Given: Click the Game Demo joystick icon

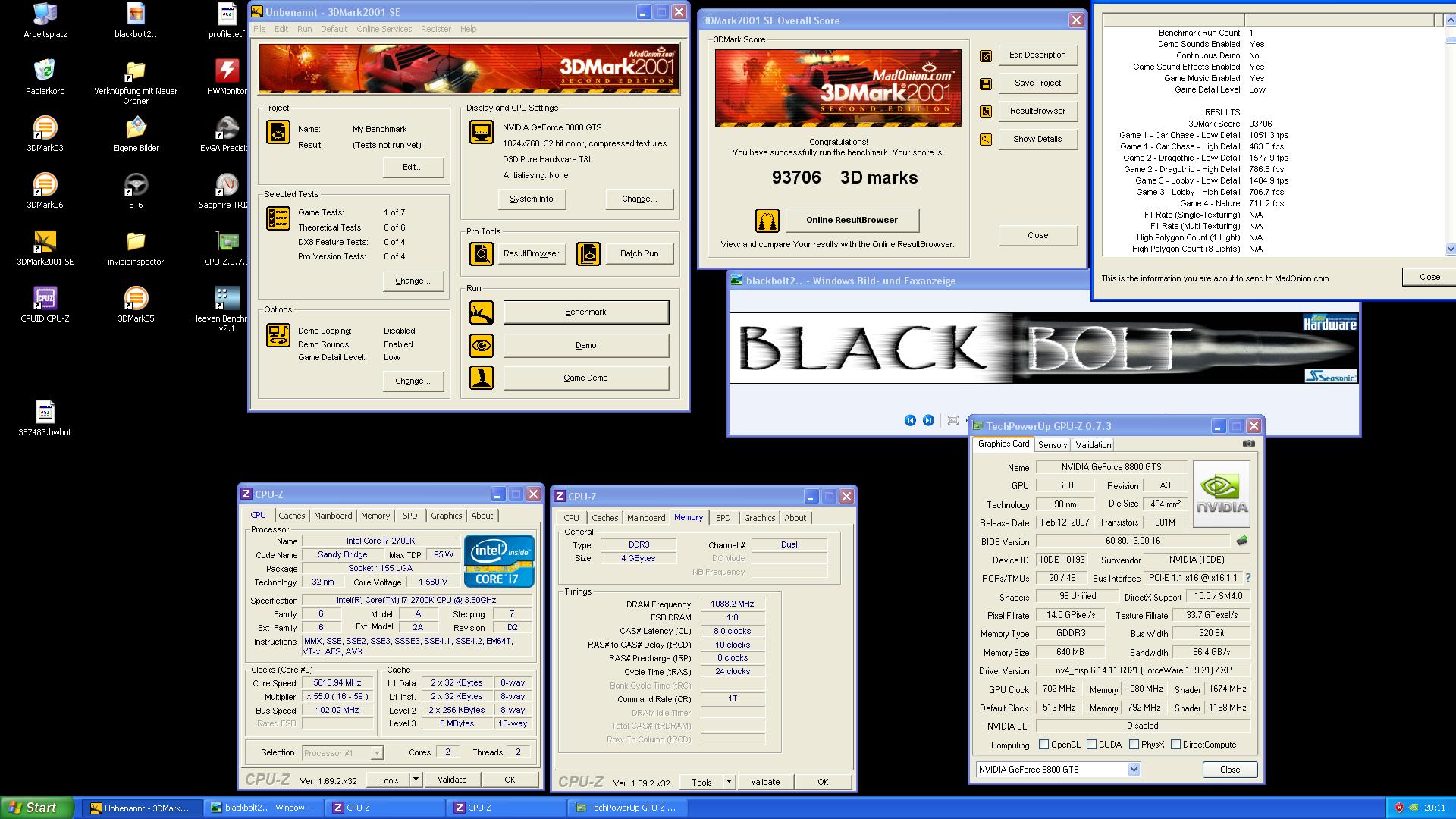Looking at the screenshot, I should click(482, 378).
